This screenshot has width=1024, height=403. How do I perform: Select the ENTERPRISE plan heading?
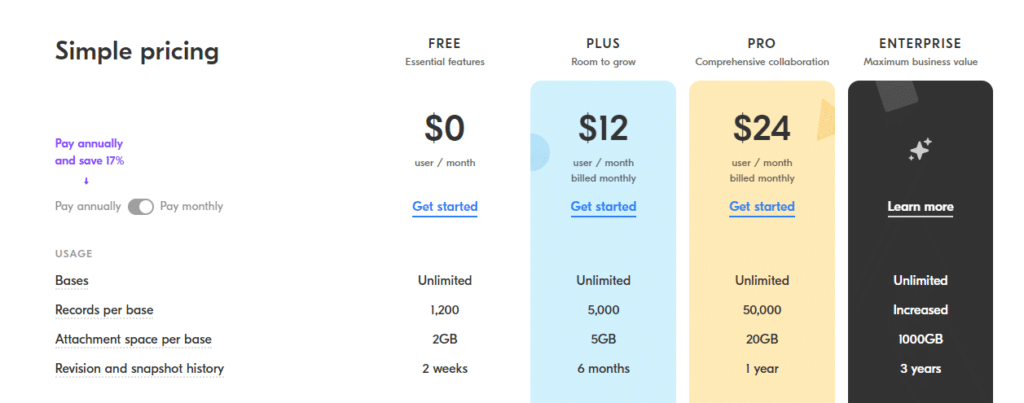coord(920,44)
